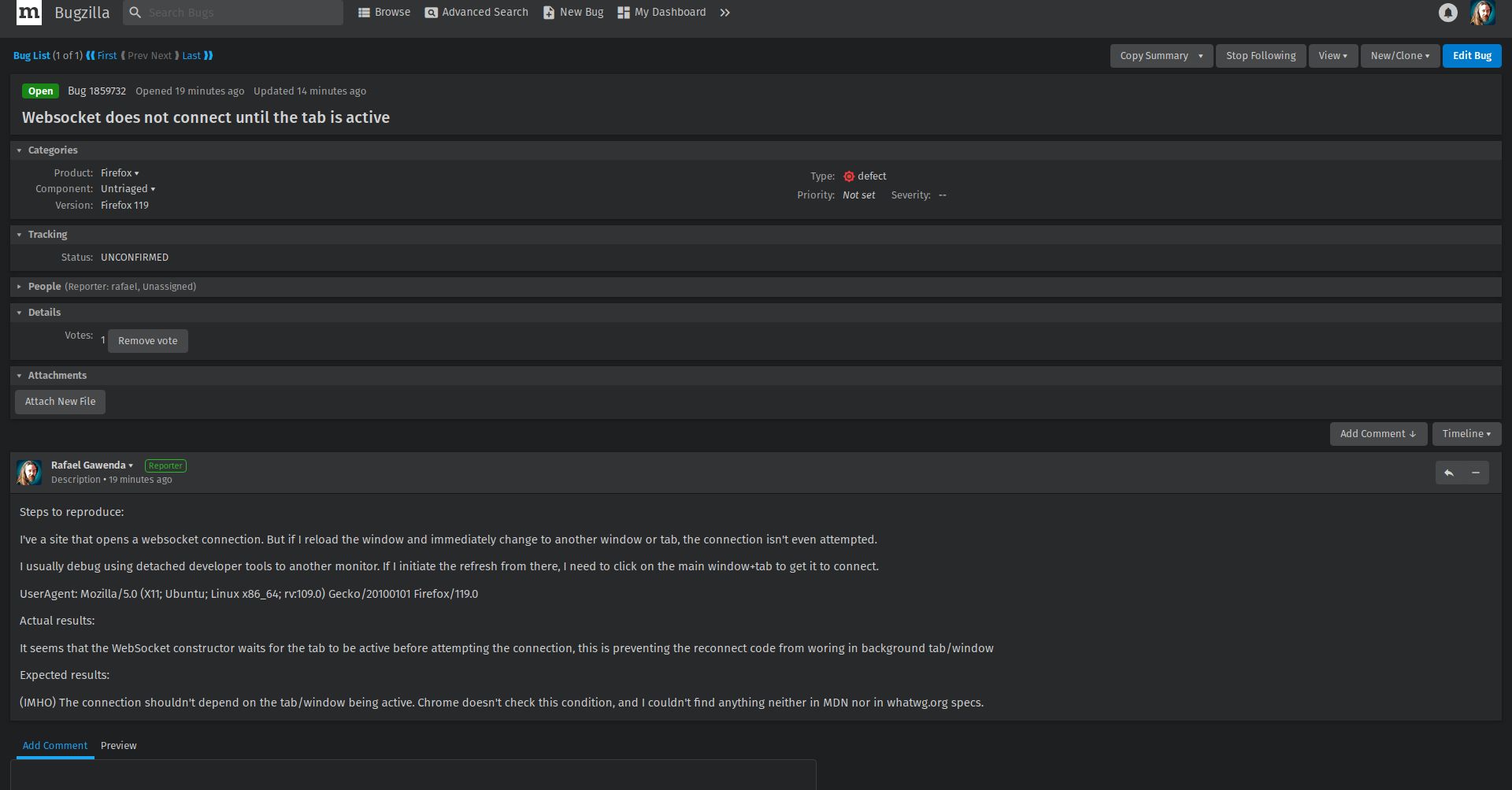Image resolution: width=1512 pixels, height=790 pixels.
Task: Click the Reporter badge
Action: (x=165, y=465)
